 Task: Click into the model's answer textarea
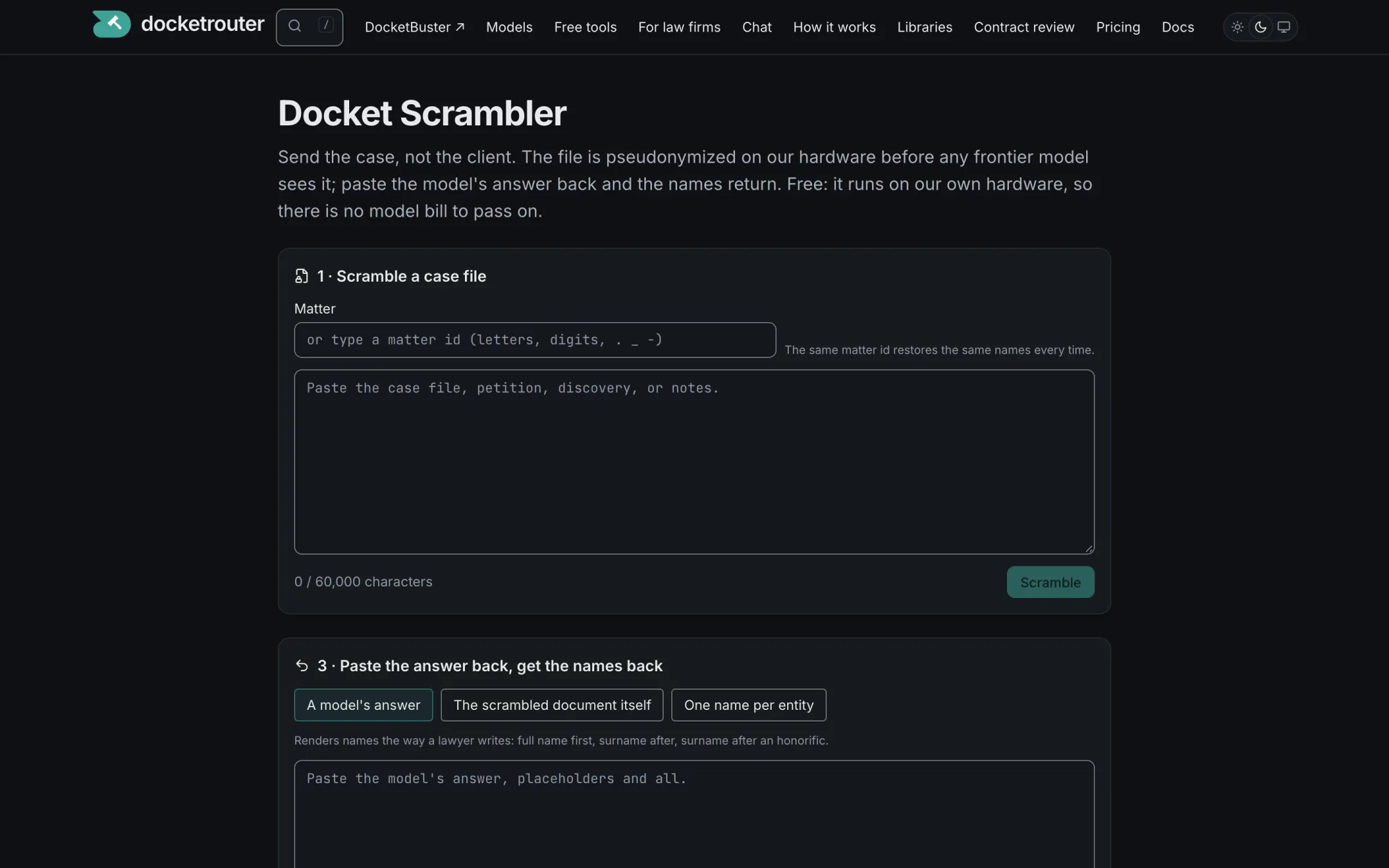[694, 814]
